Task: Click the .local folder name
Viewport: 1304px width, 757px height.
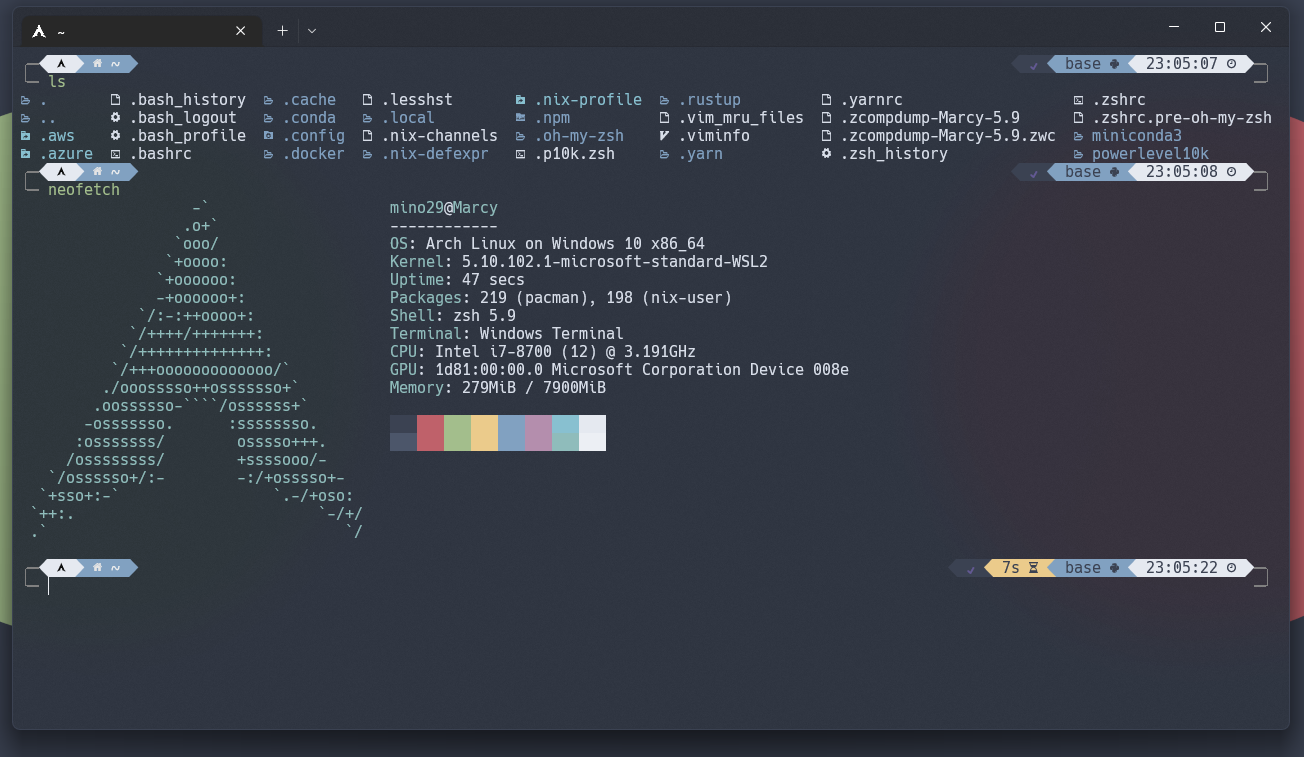Action: (x=408, y=118)
